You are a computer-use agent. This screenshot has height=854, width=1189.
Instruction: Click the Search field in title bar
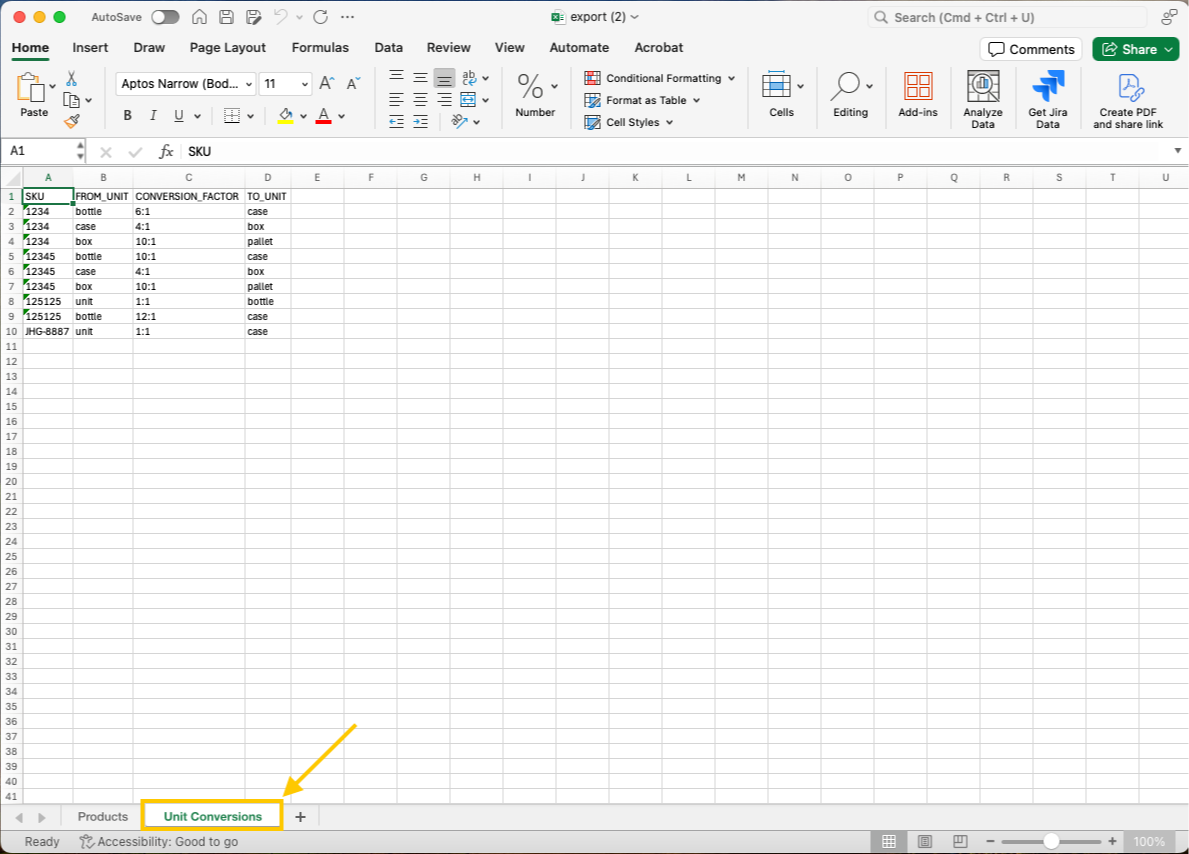pos(1007,17)
